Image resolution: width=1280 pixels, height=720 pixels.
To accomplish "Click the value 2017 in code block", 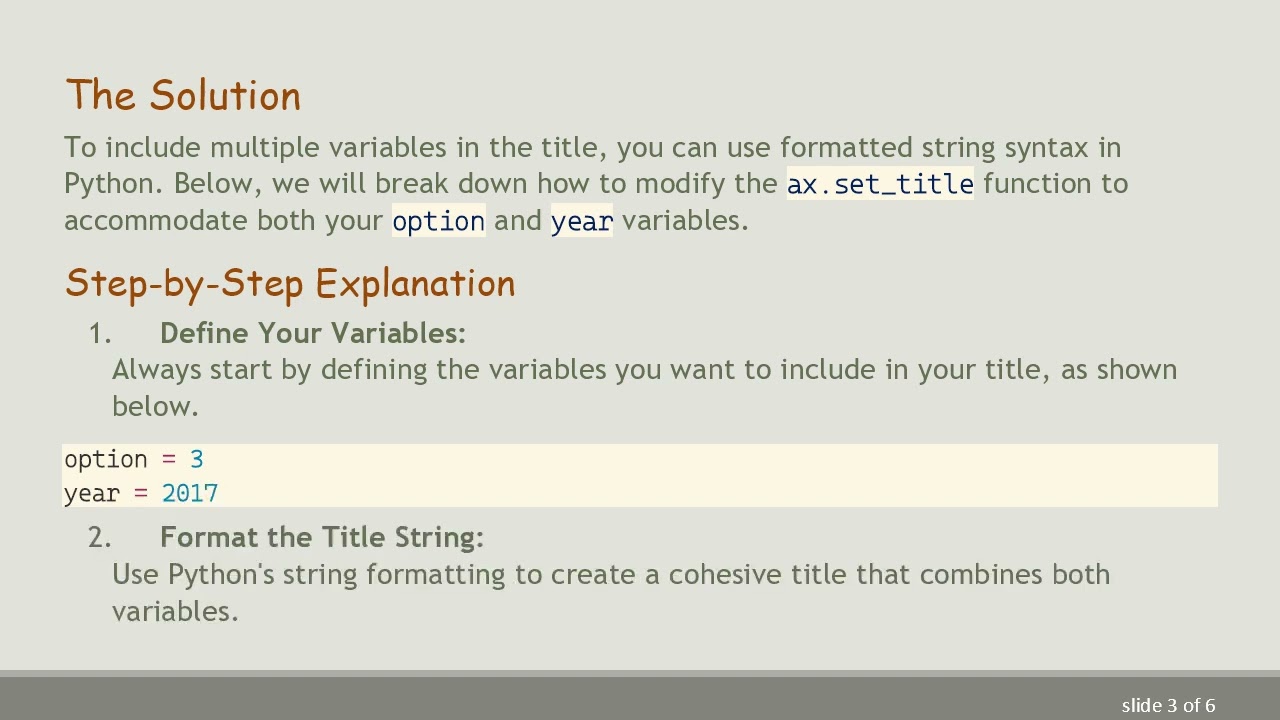I will [190, 493].
